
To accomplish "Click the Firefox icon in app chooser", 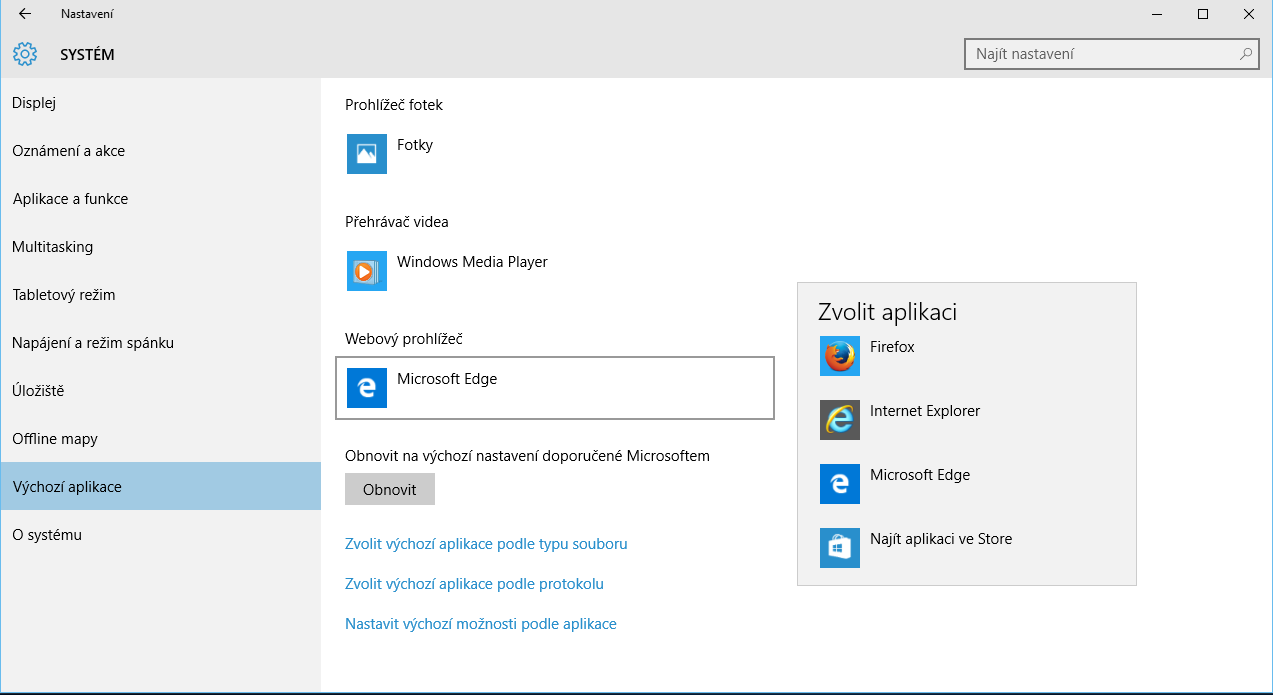I will point(839,356).
